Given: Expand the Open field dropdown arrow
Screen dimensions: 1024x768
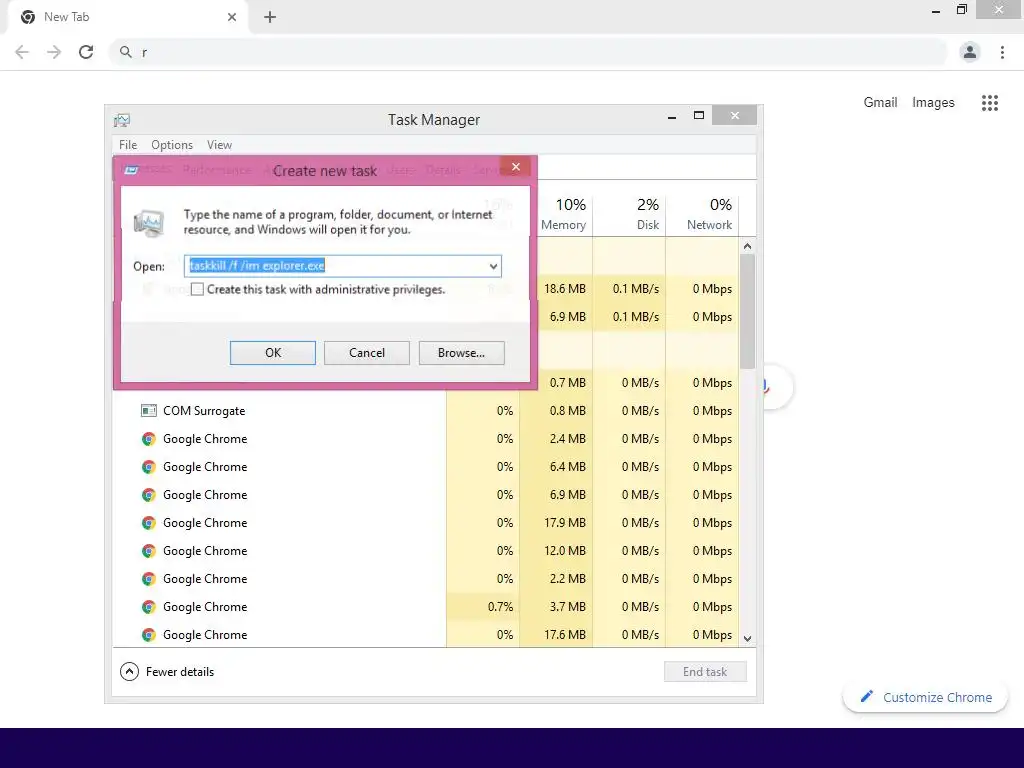Looking at the screenshot, I should pyautogui.click(x=493, y=266).
